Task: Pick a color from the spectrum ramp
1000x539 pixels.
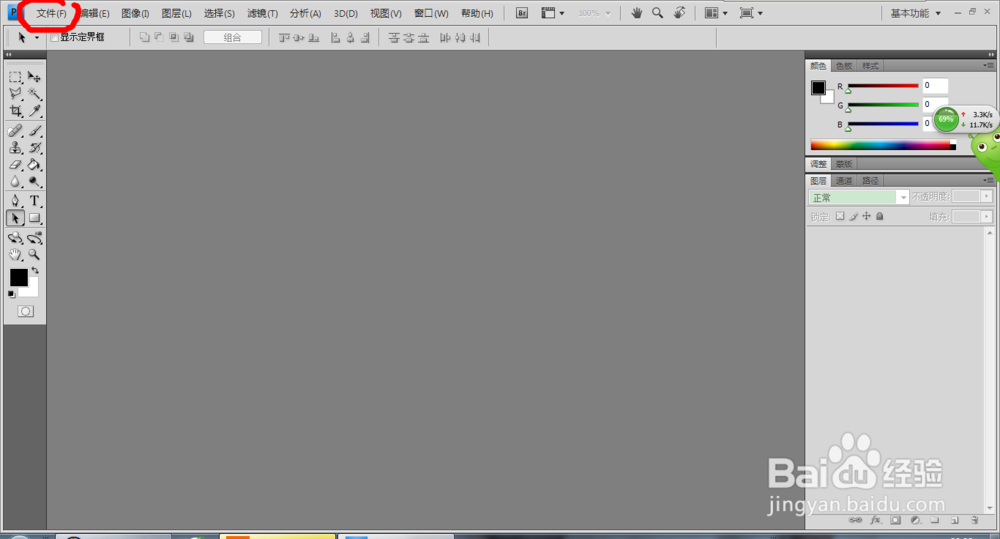Action: [883, 145]
